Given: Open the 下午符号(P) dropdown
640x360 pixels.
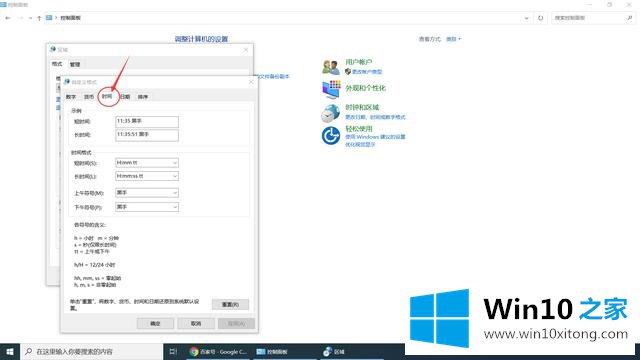Looking at the screenshot, I should click(147, 207).
